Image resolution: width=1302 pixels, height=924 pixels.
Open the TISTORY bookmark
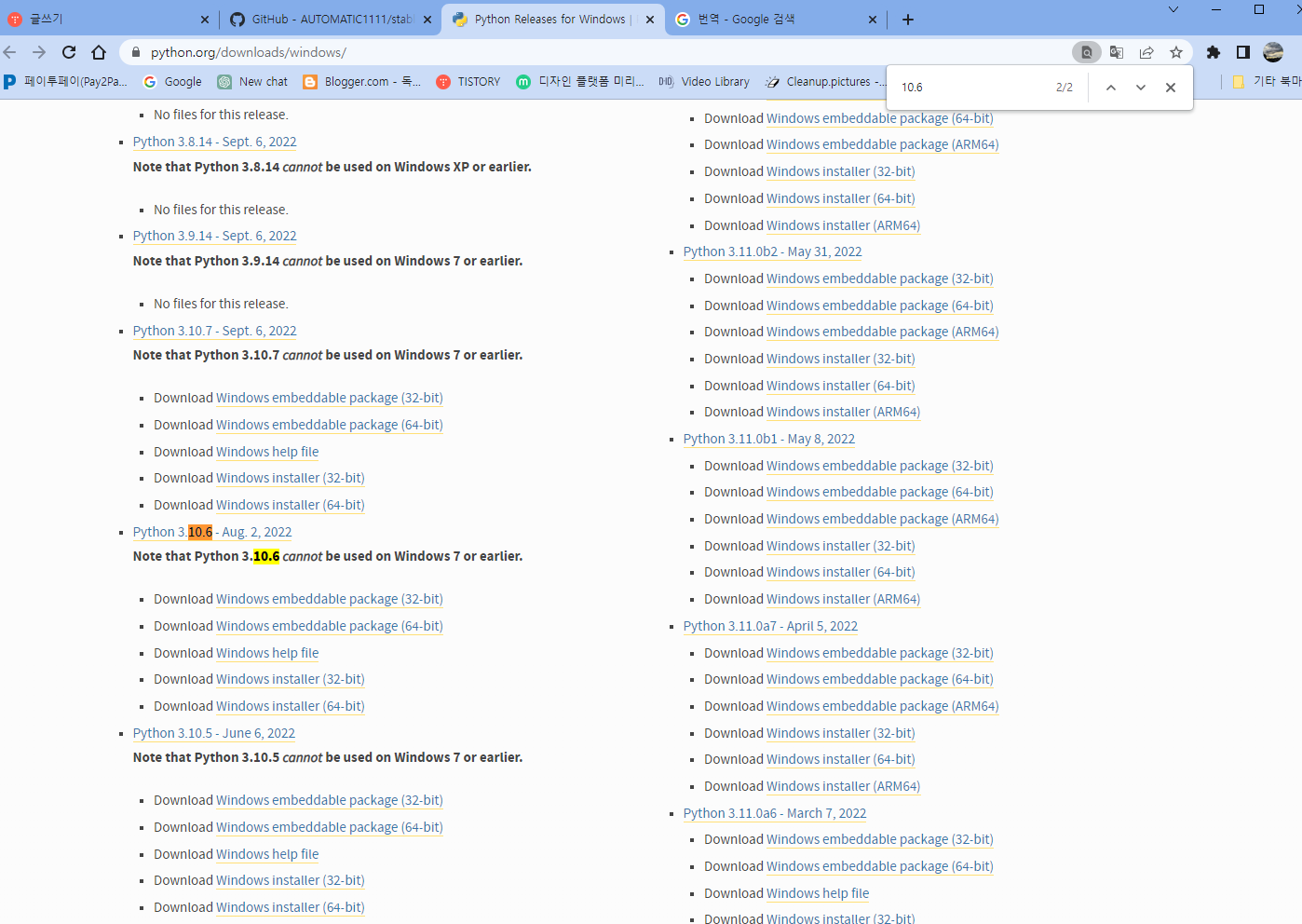coord(468,82)
